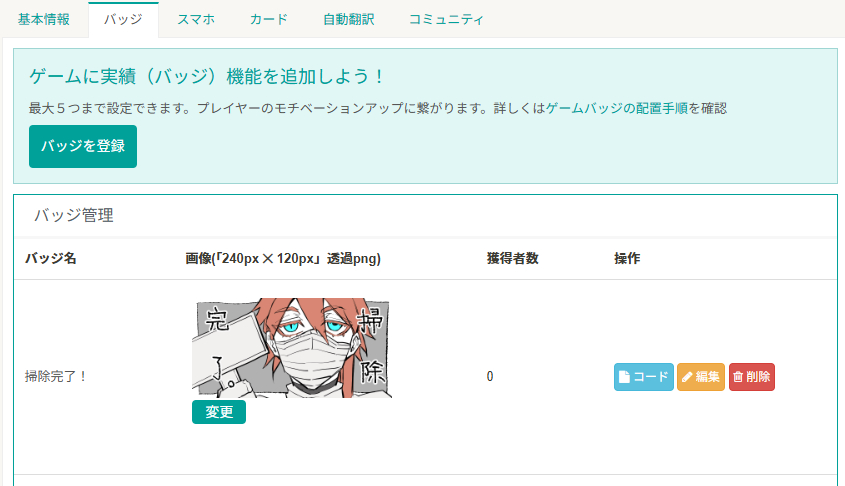
Task: Select the バッジ tab
Action: (123, 19)
